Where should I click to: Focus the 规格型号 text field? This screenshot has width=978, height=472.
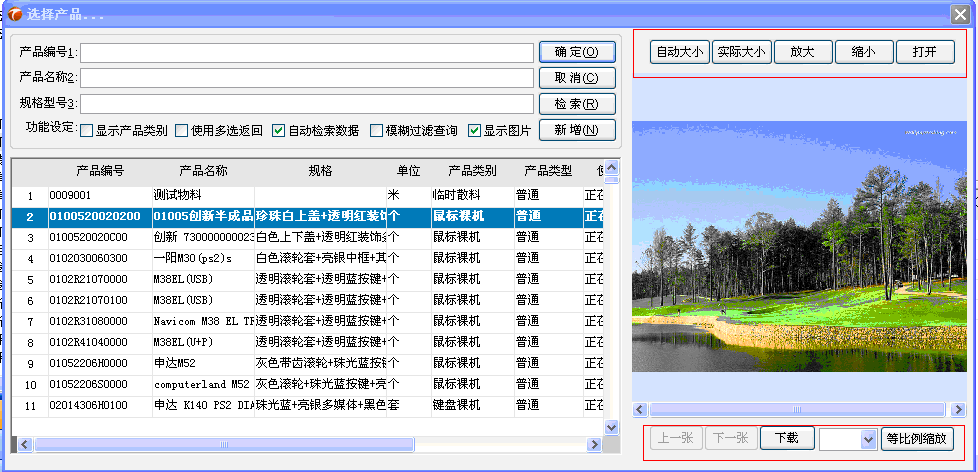(x=307, y=103)
